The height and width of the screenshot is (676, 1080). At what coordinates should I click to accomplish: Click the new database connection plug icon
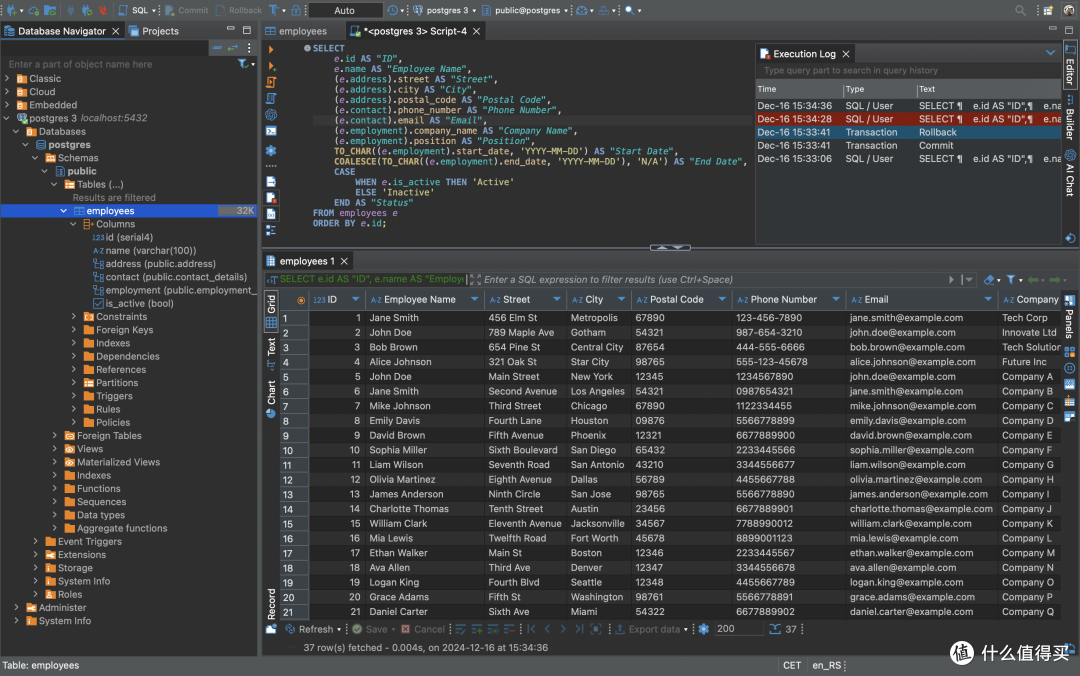click(12, 10)
